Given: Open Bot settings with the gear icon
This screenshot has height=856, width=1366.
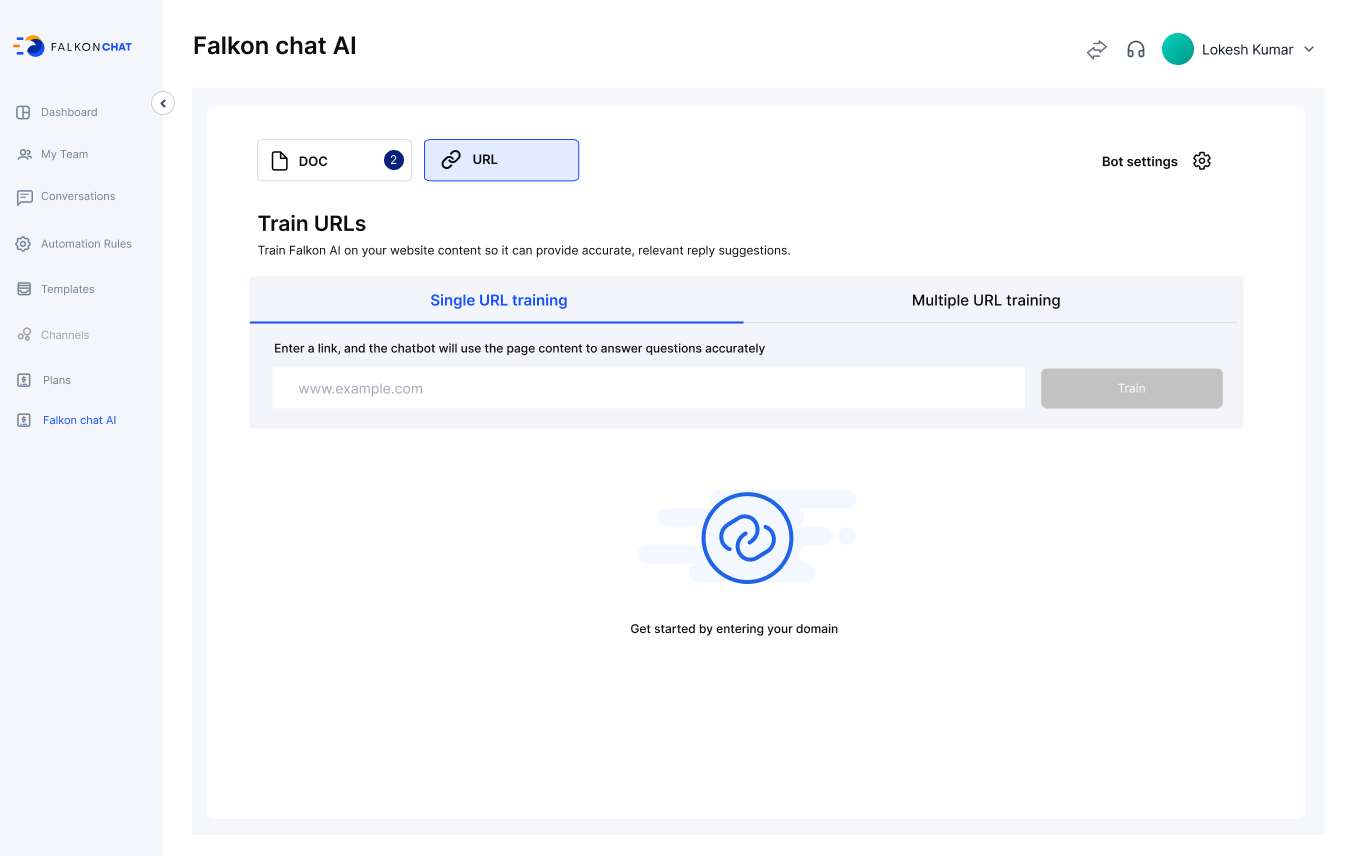Looking at the screenshot, I should (1201, 160).
